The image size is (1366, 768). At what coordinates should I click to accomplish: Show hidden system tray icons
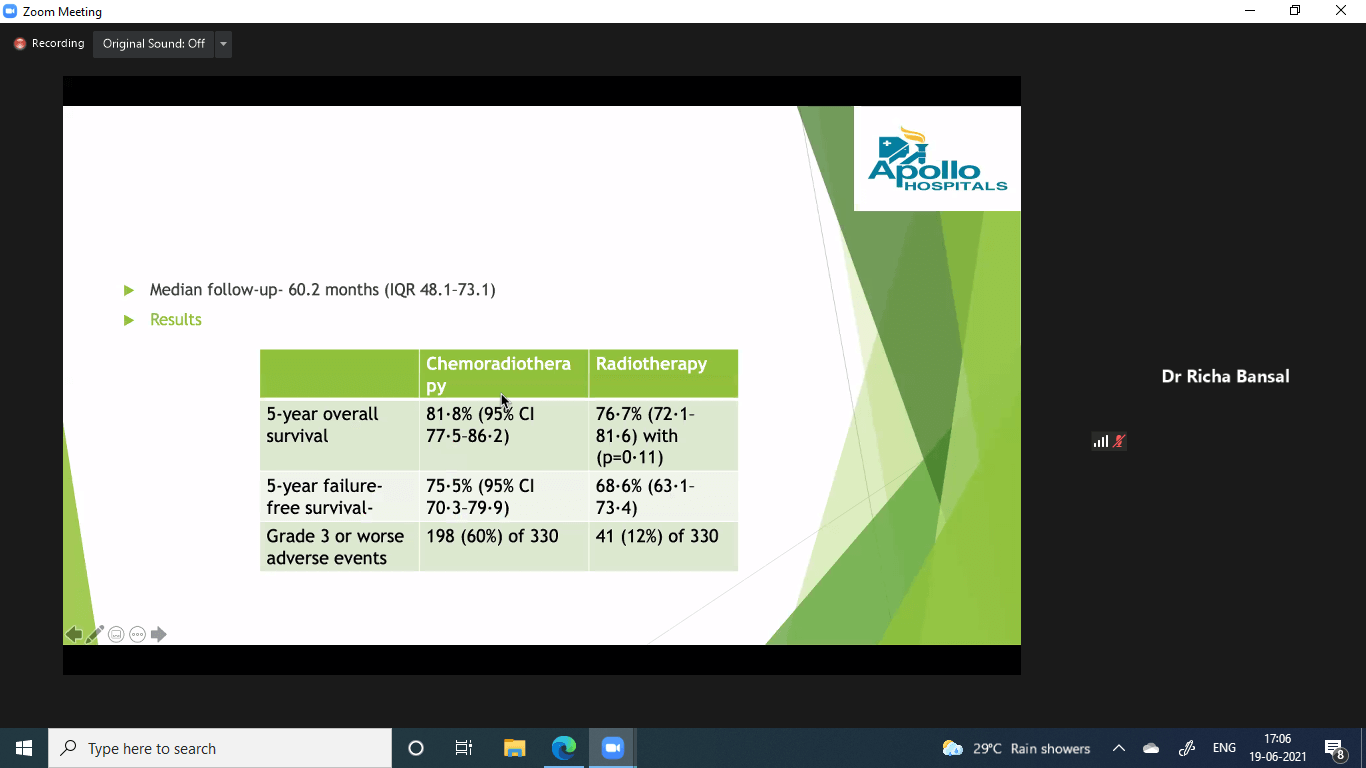pos(1119,748)
